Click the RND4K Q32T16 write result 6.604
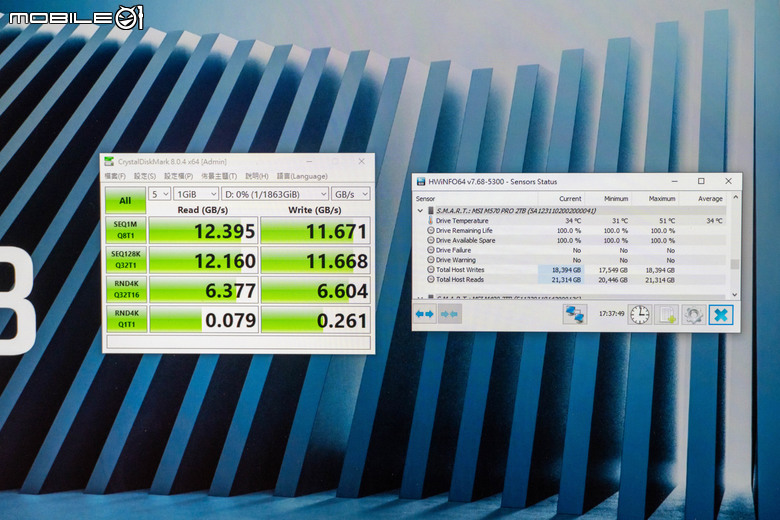This screenshot has height=520, width=780. point(315,291)
